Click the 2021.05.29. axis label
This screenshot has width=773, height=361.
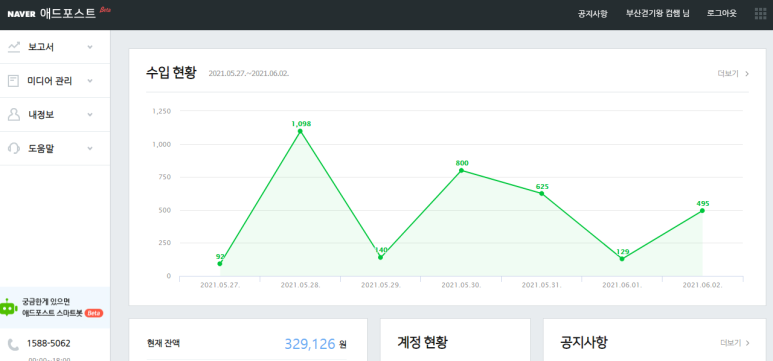click(381, 285)
